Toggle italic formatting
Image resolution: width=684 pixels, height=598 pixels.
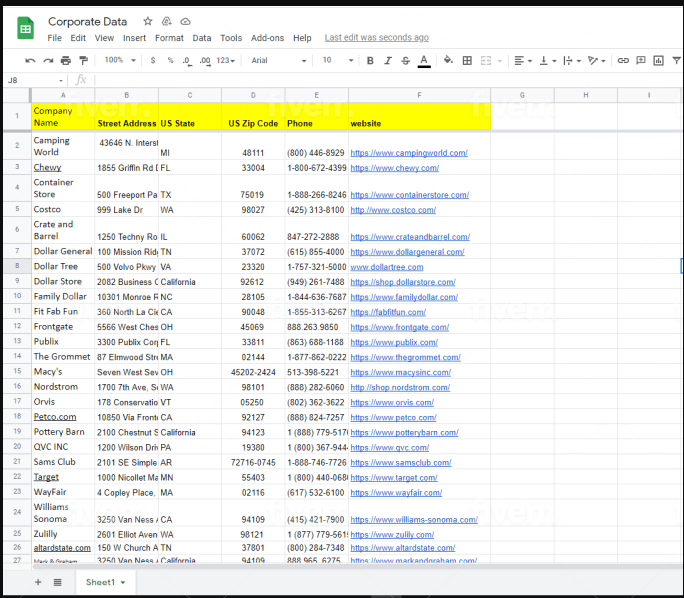[388, 61]
